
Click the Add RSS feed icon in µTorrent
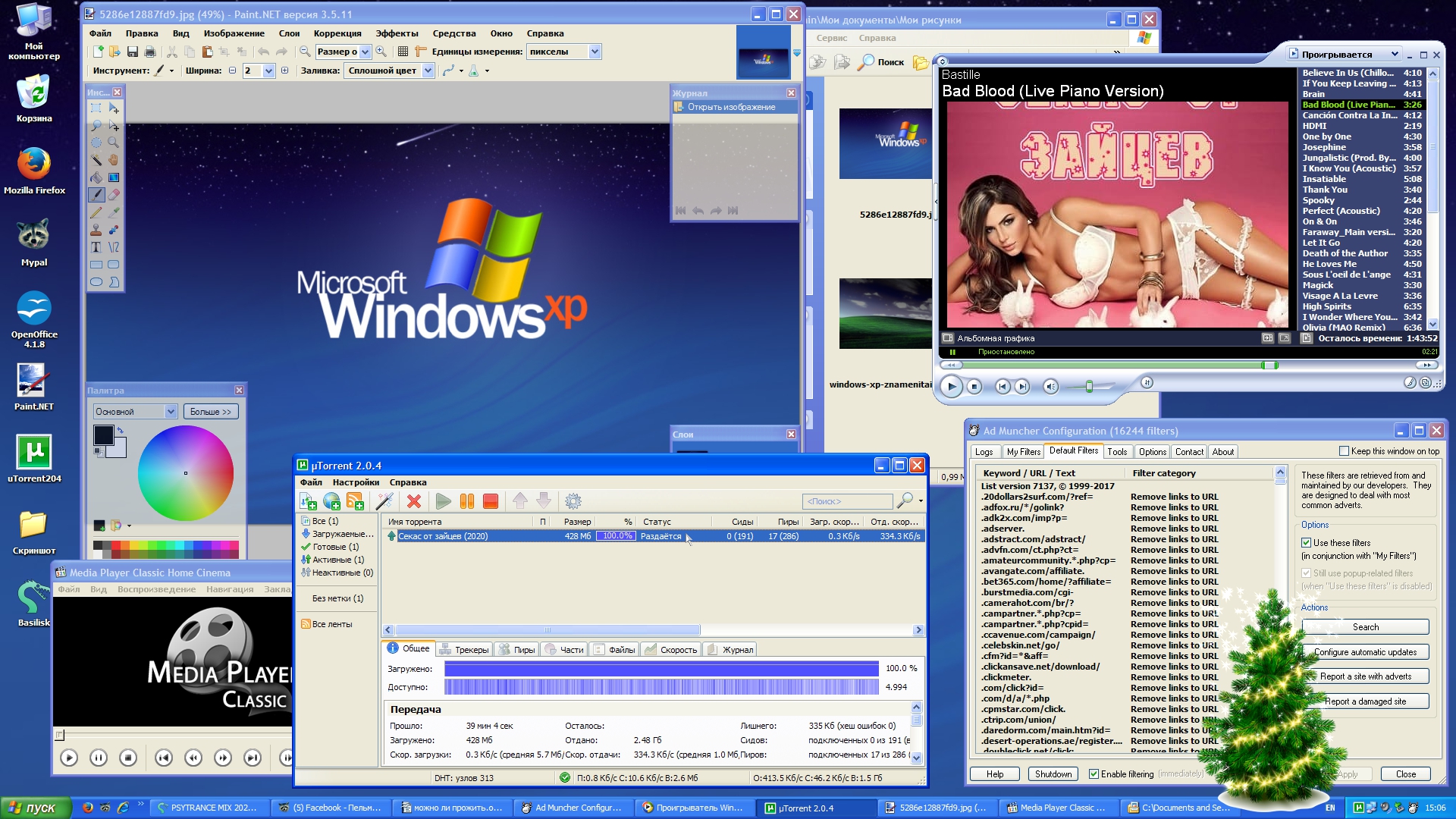pos(355,501)
